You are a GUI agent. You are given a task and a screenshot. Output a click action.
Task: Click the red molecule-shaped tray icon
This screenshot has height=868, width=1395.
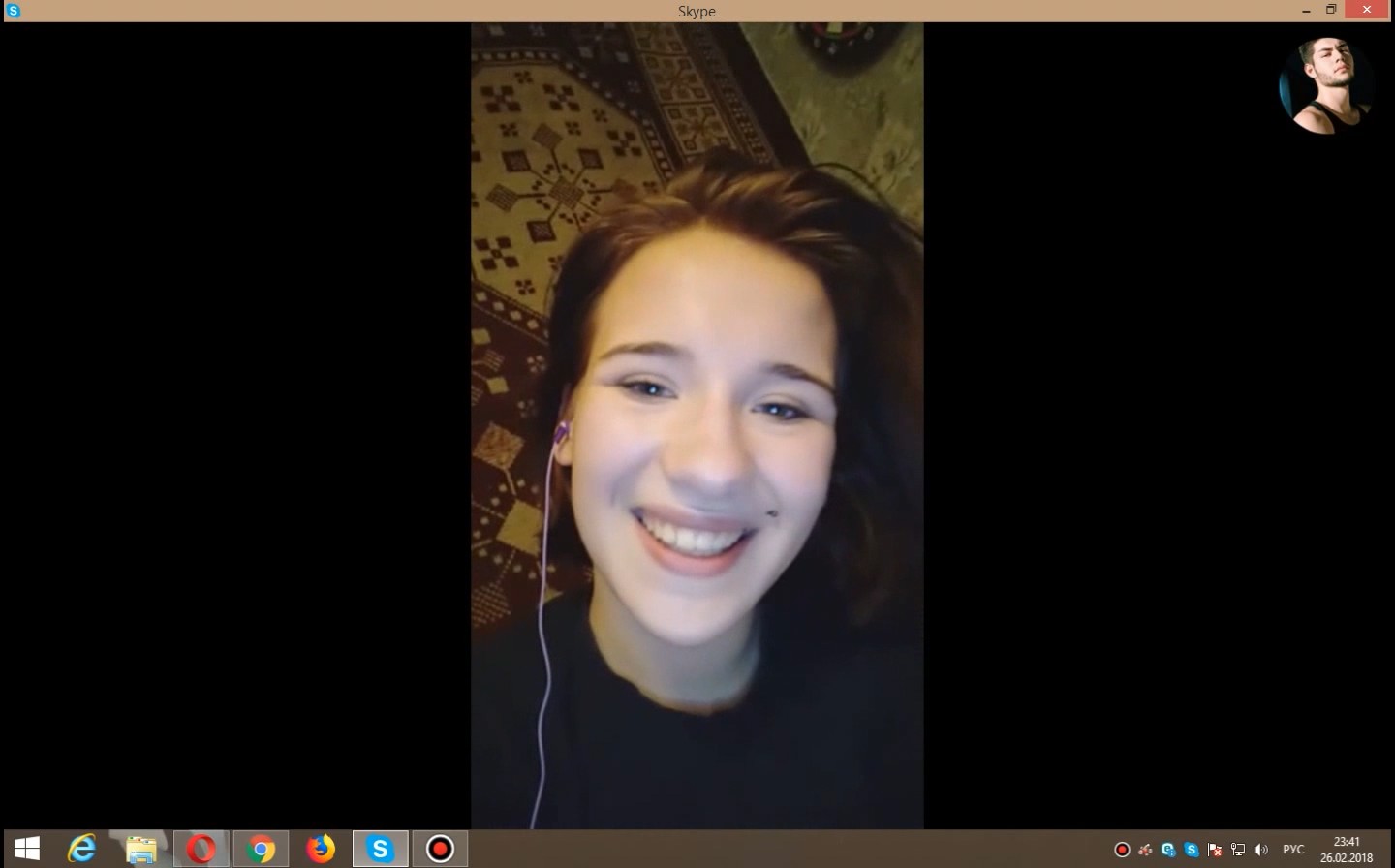(1145, 850)
